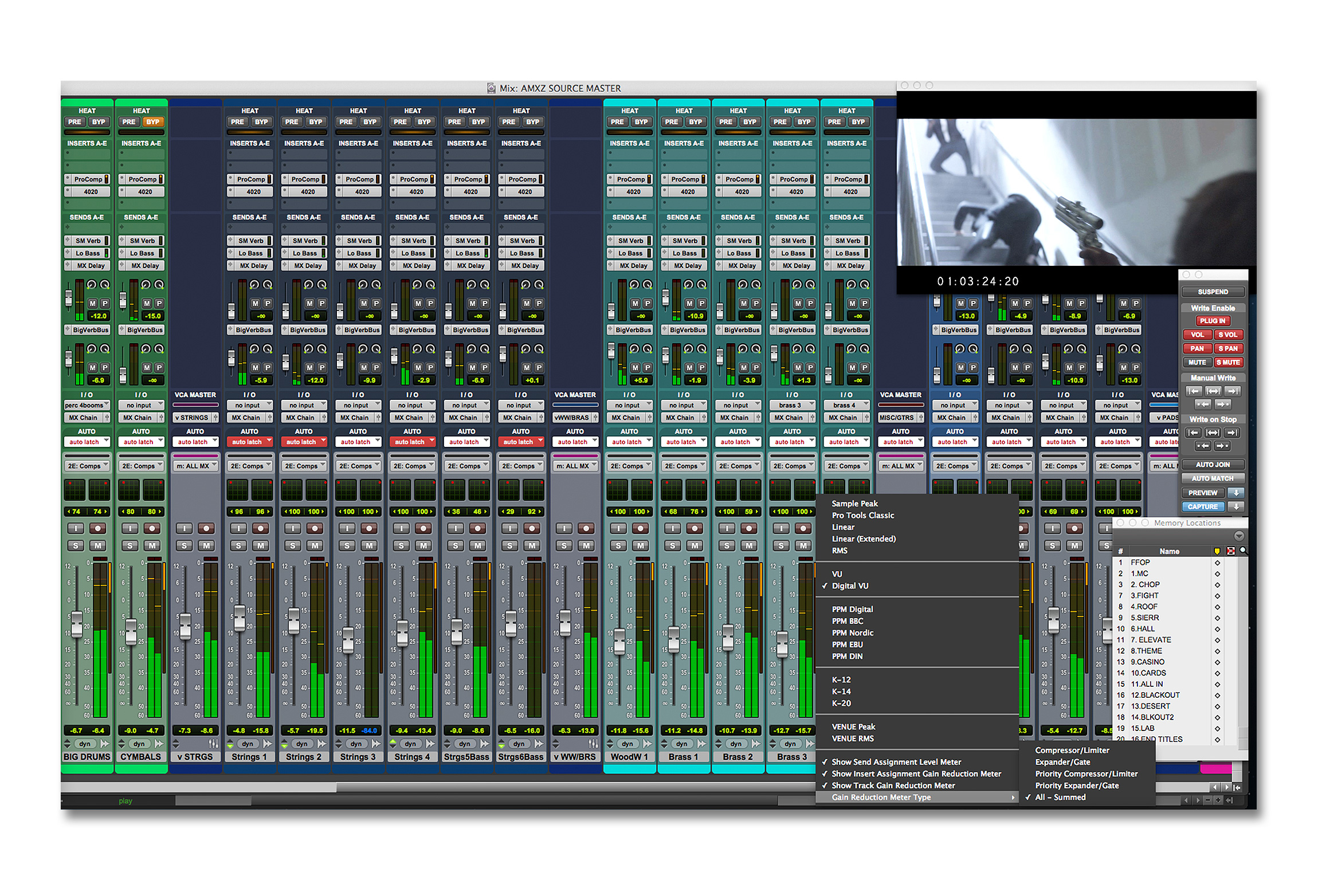Click input monitor button on v STRGS
This screenshot has height=896, width=1318.
pyautogui.click(x=184, y=528)
